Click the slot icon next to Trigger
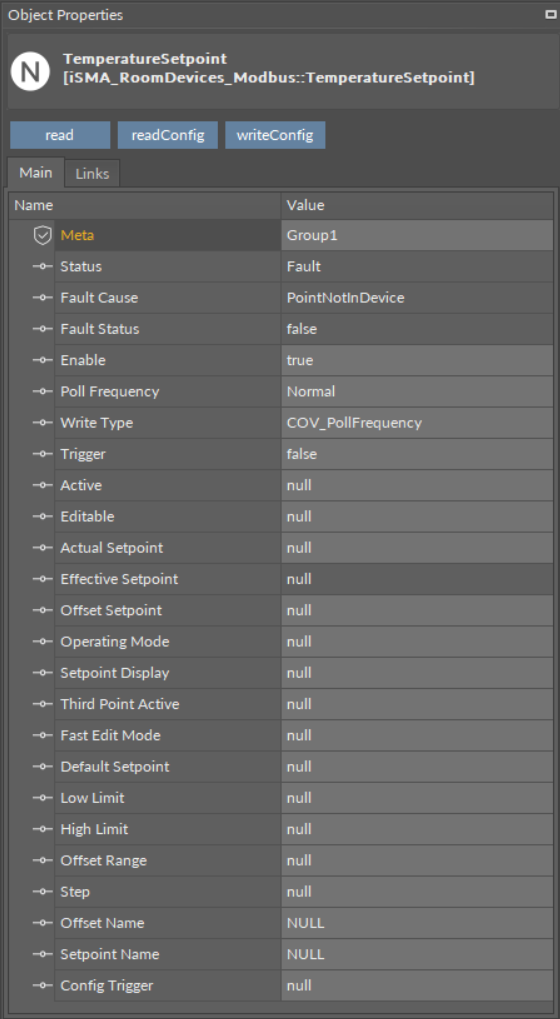This screenshot has width=560, height=1019. [x=42, y=454]
